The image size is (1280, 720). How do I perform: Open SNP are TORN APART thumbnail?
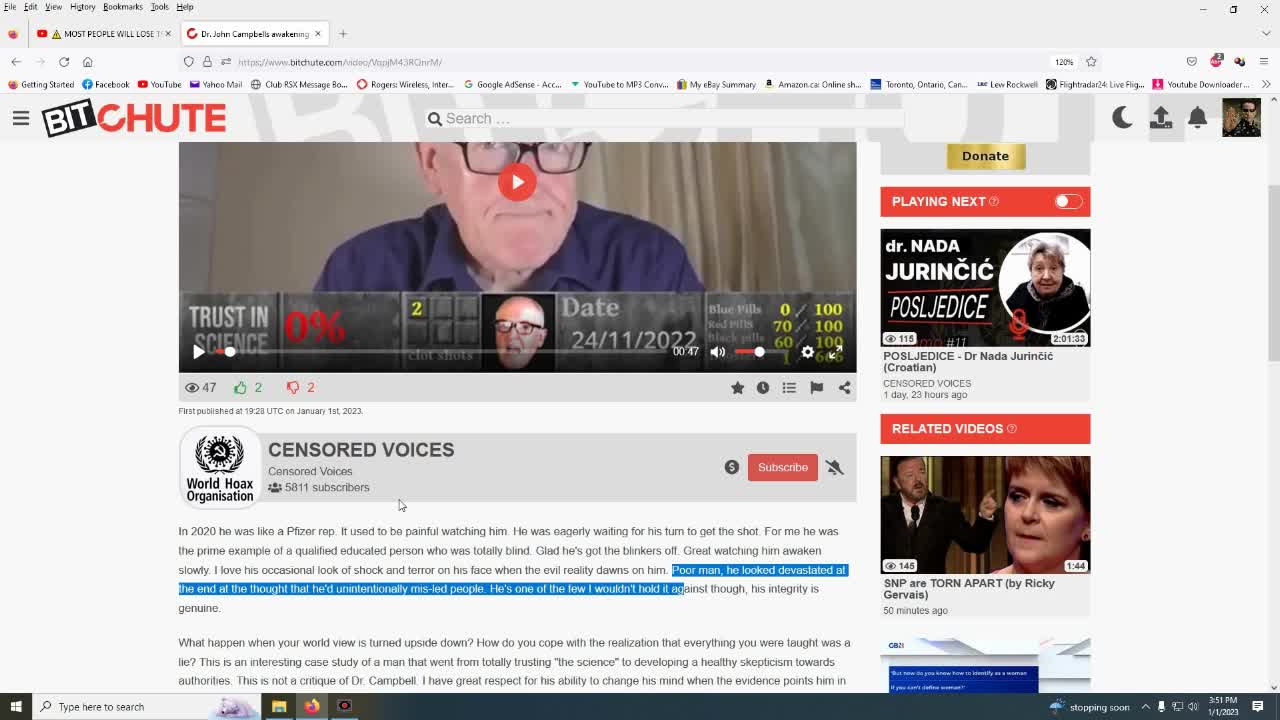click(985, 514)
